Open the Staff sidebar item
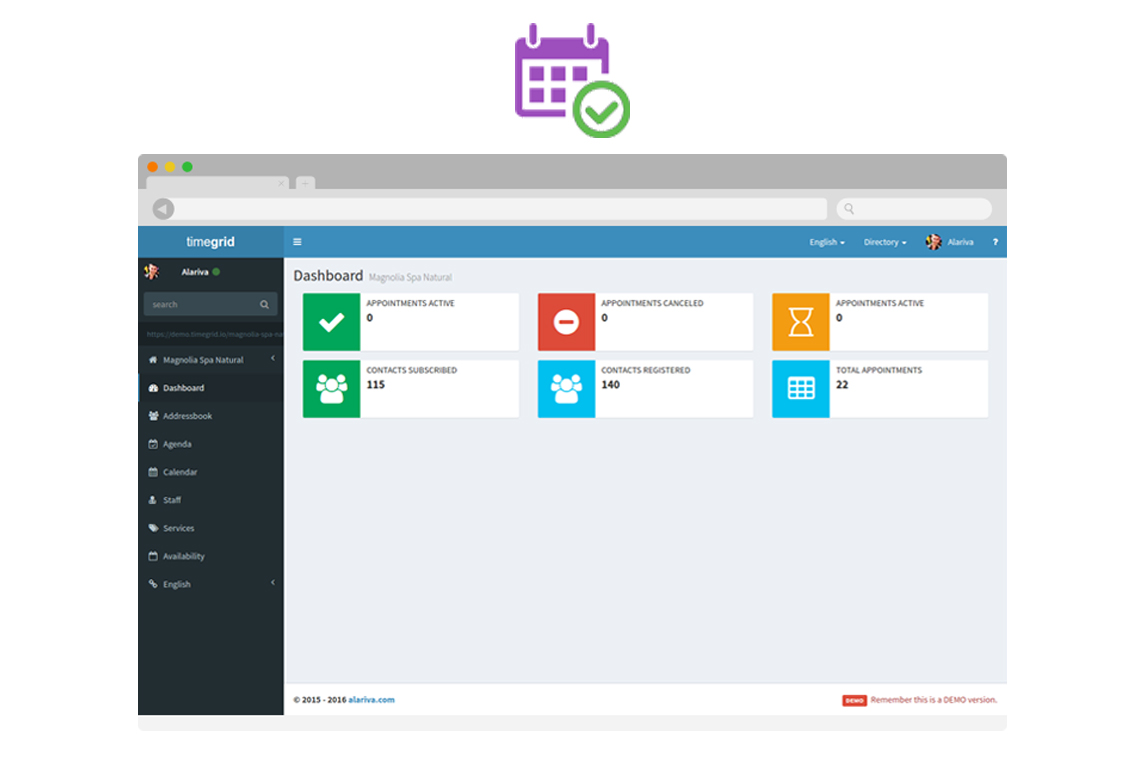 click(x=211, y=500)
